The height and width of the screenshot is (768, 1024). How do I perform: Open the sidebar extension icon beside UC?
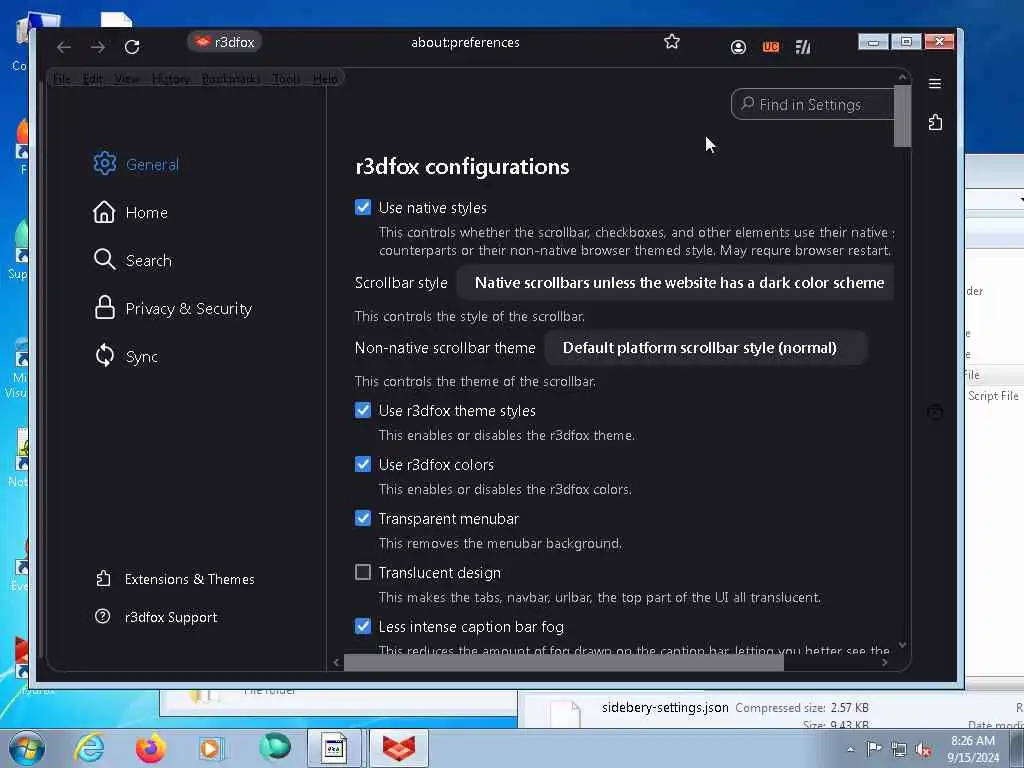(803, 47)
